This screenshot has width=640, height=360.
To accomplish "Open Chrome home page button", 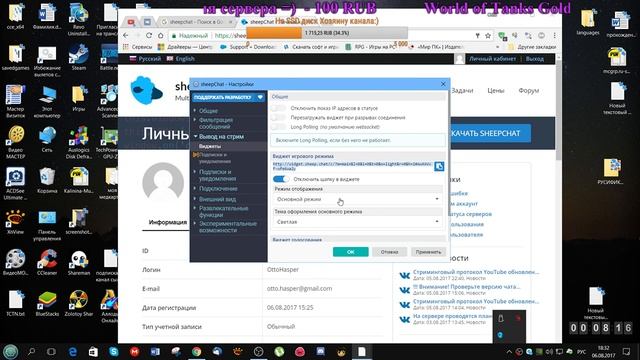I will pyautogui.click(x=161, y=36).
